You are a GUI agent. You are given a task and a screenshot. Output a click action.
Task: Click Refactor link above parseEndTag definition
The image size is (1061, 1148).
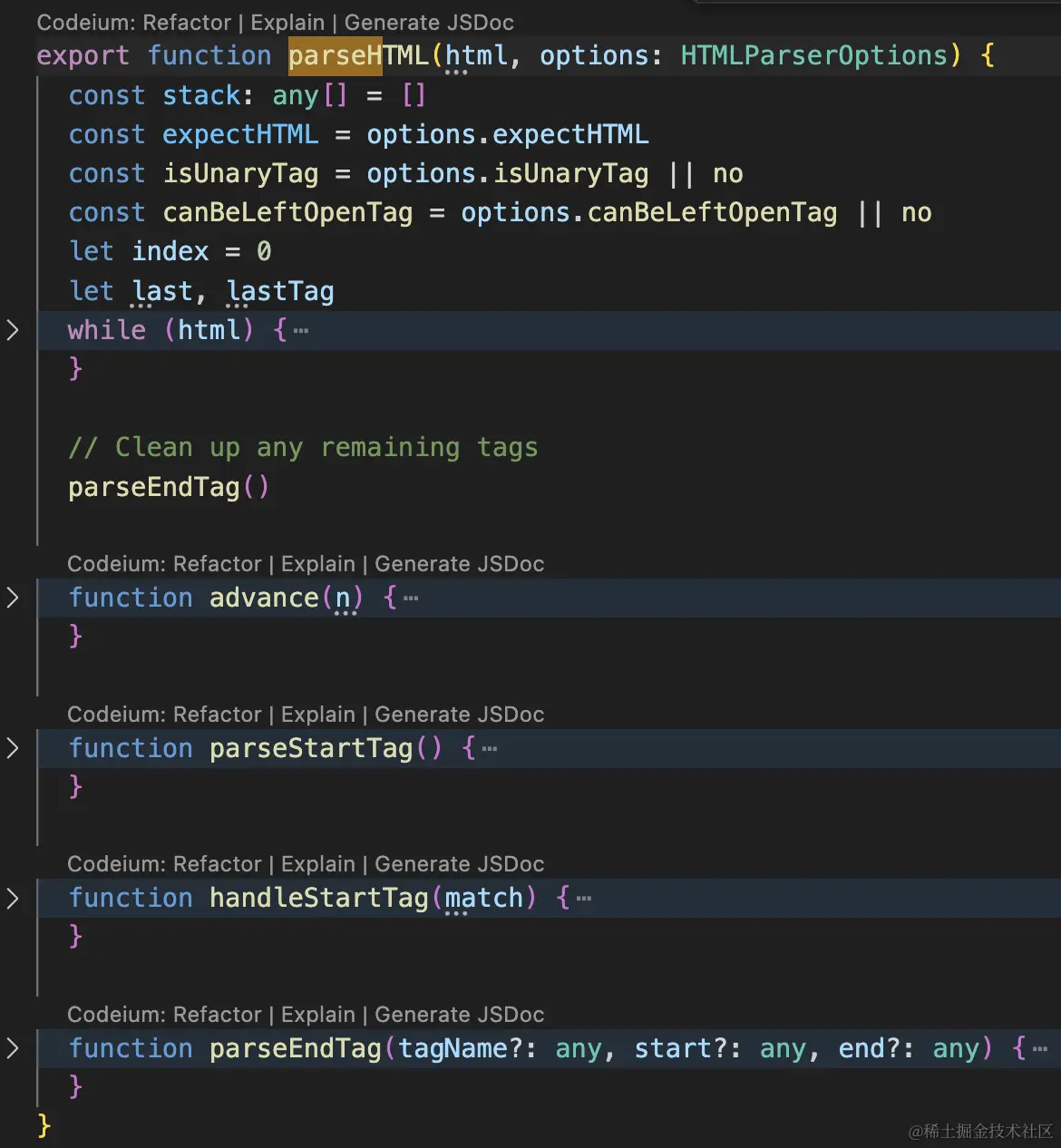tap(217, 1015)
